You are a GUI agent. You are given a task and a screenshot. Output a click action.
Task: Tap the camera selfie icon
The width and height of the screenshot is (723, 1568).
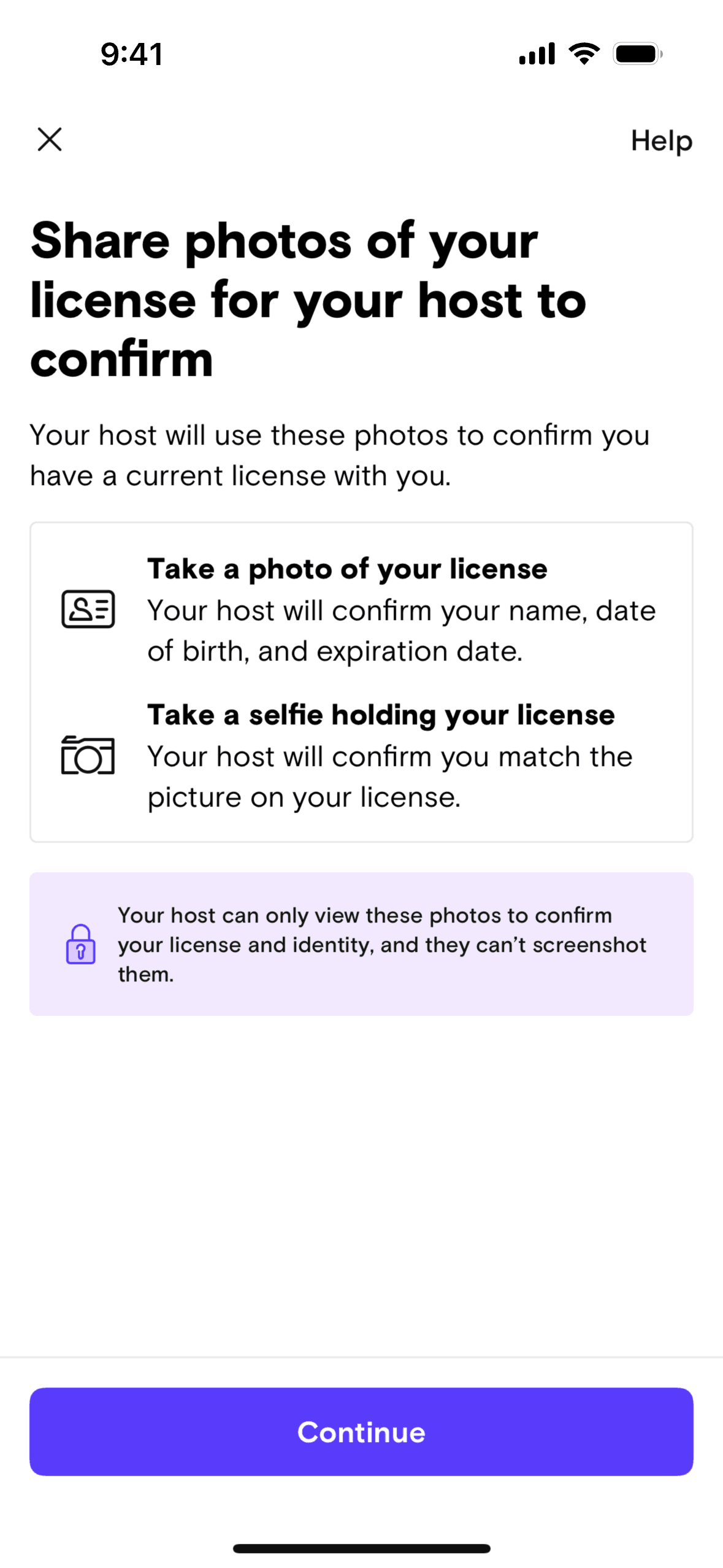(x=88, y=755)
